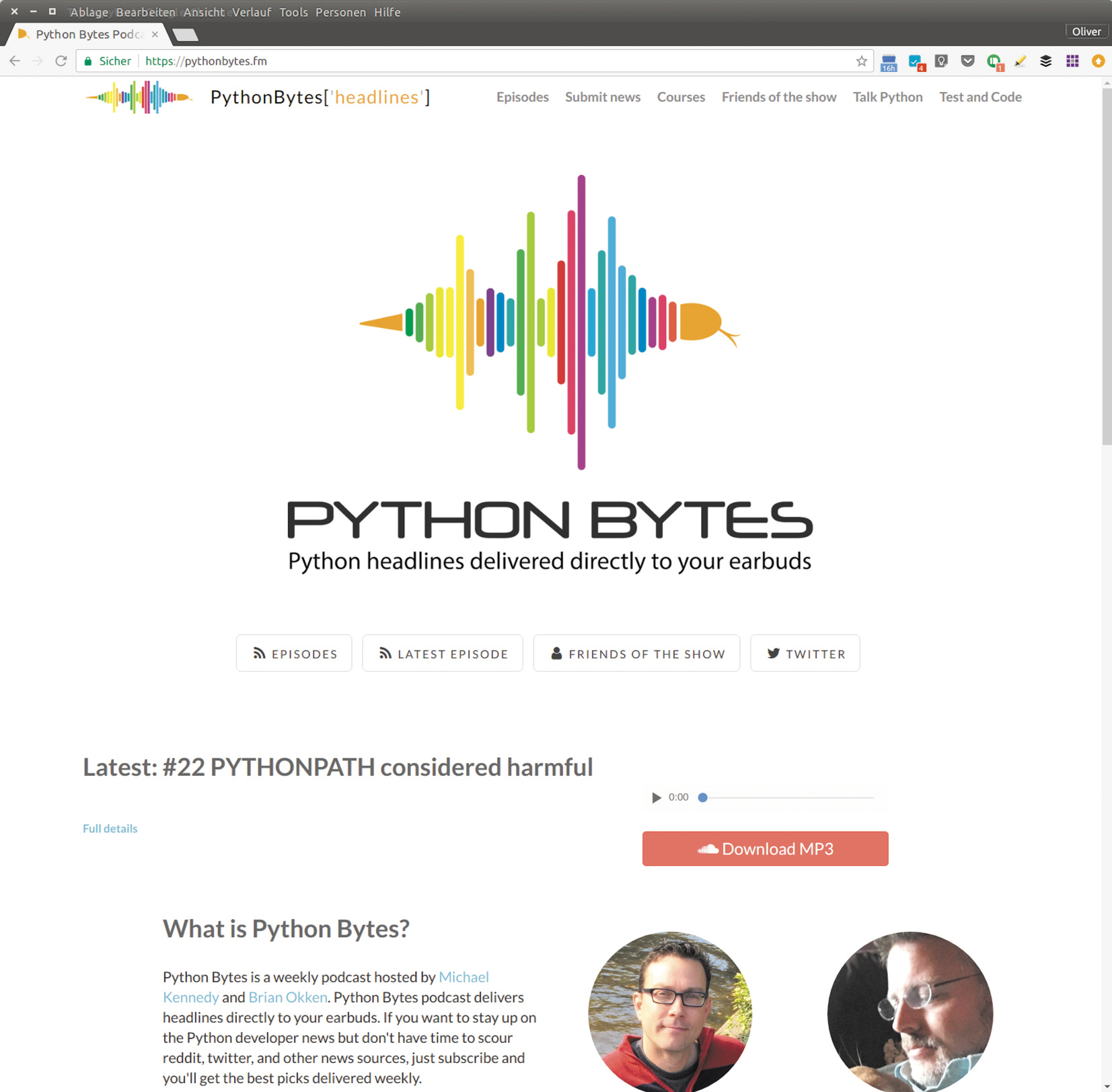Click the 'What is Python Bytes?' heading

(286, 929)
